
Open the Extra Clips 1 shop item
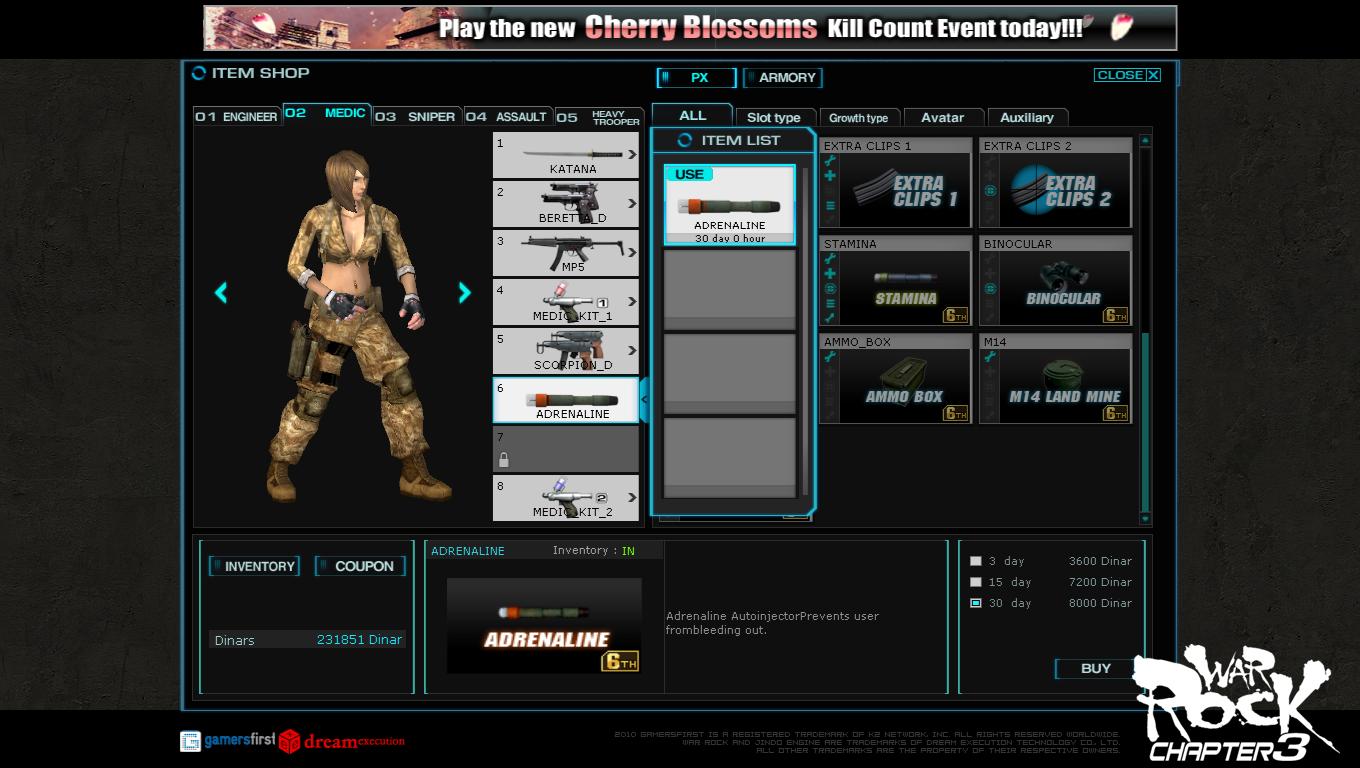(895, 182)
